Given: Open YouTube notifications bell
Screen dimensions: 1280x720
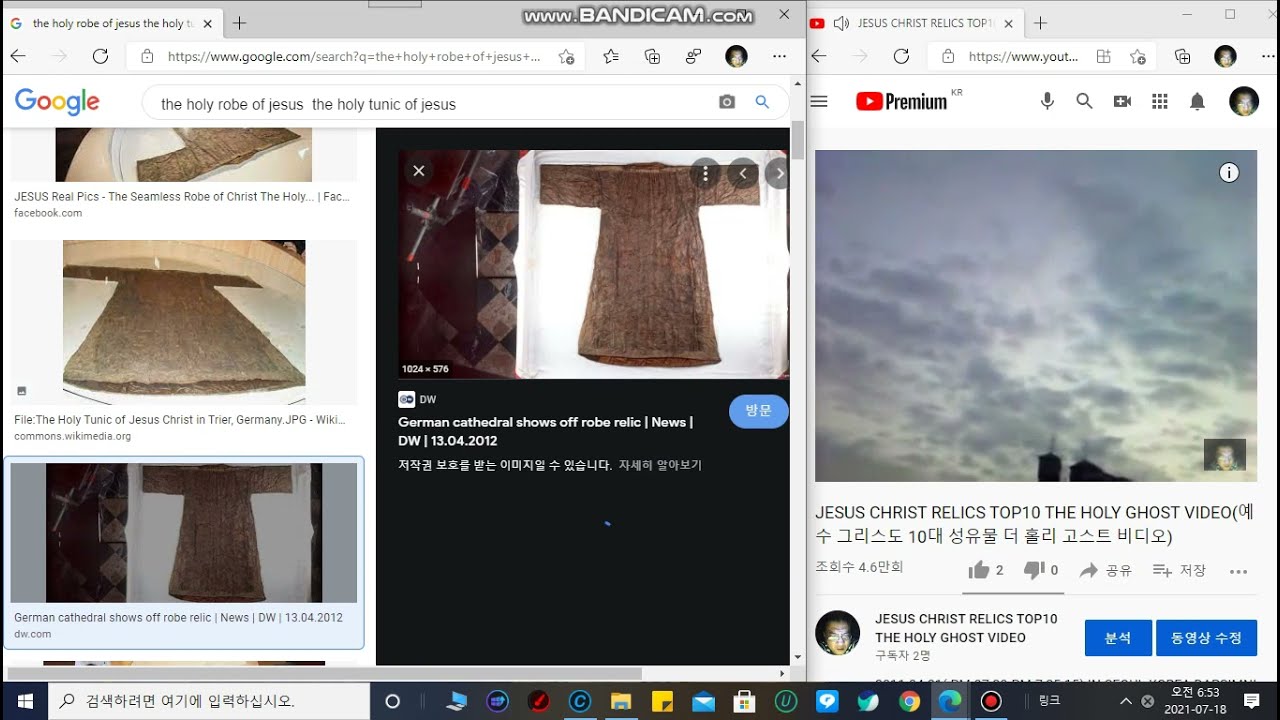Looking at the screenshot, I should click(x=1197, y=101).
